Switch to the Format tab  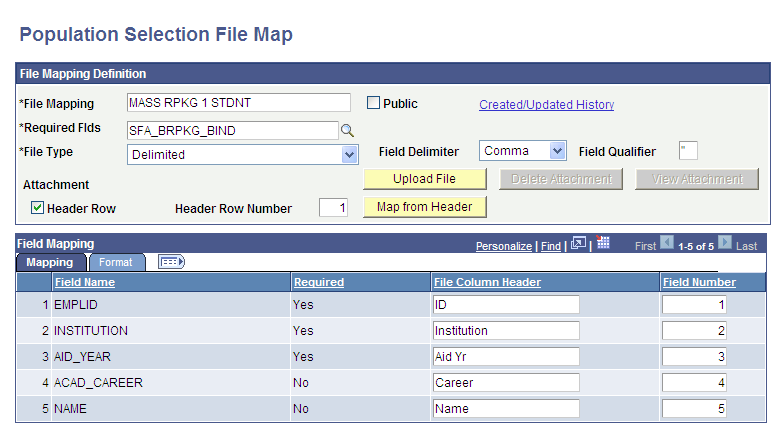tap(116, 262)
